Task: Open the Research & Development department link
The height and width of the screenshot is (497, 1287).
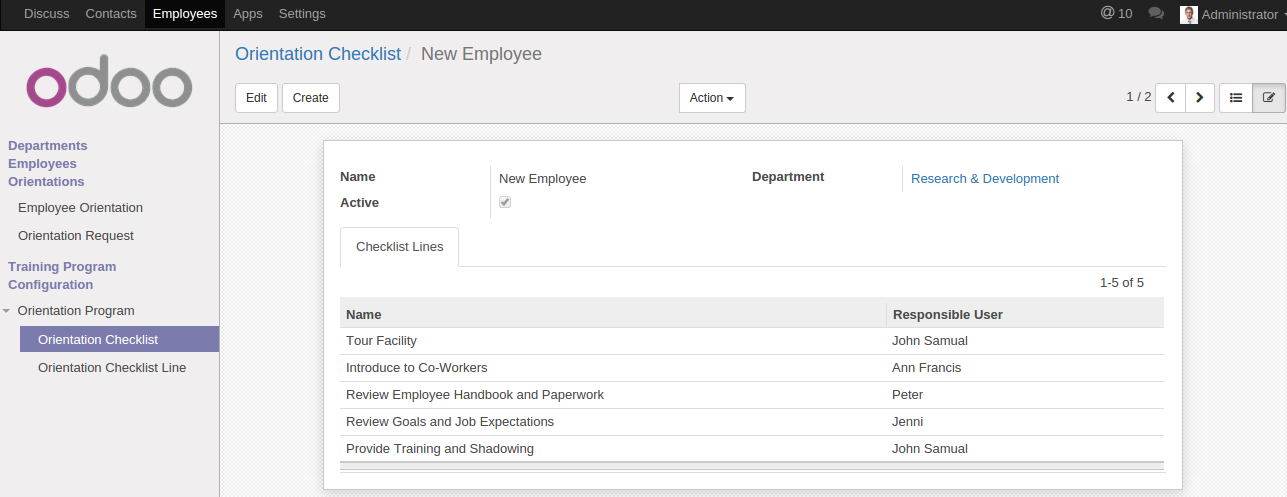Action: point(985,179)
